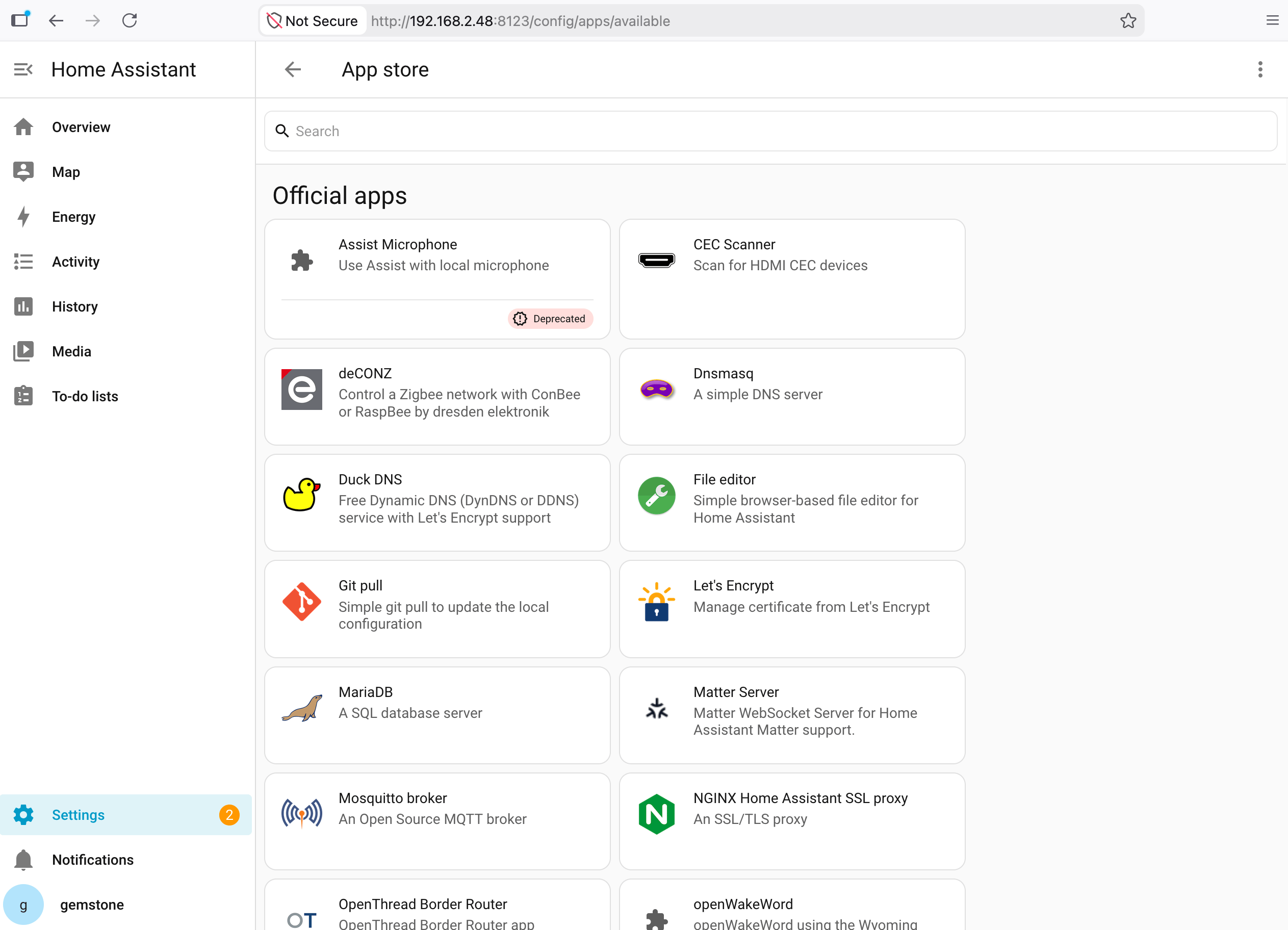This screenshot has height=930, width=1288.
Task: Open the gemstone user avatar
Action: (x=23, y=904)
